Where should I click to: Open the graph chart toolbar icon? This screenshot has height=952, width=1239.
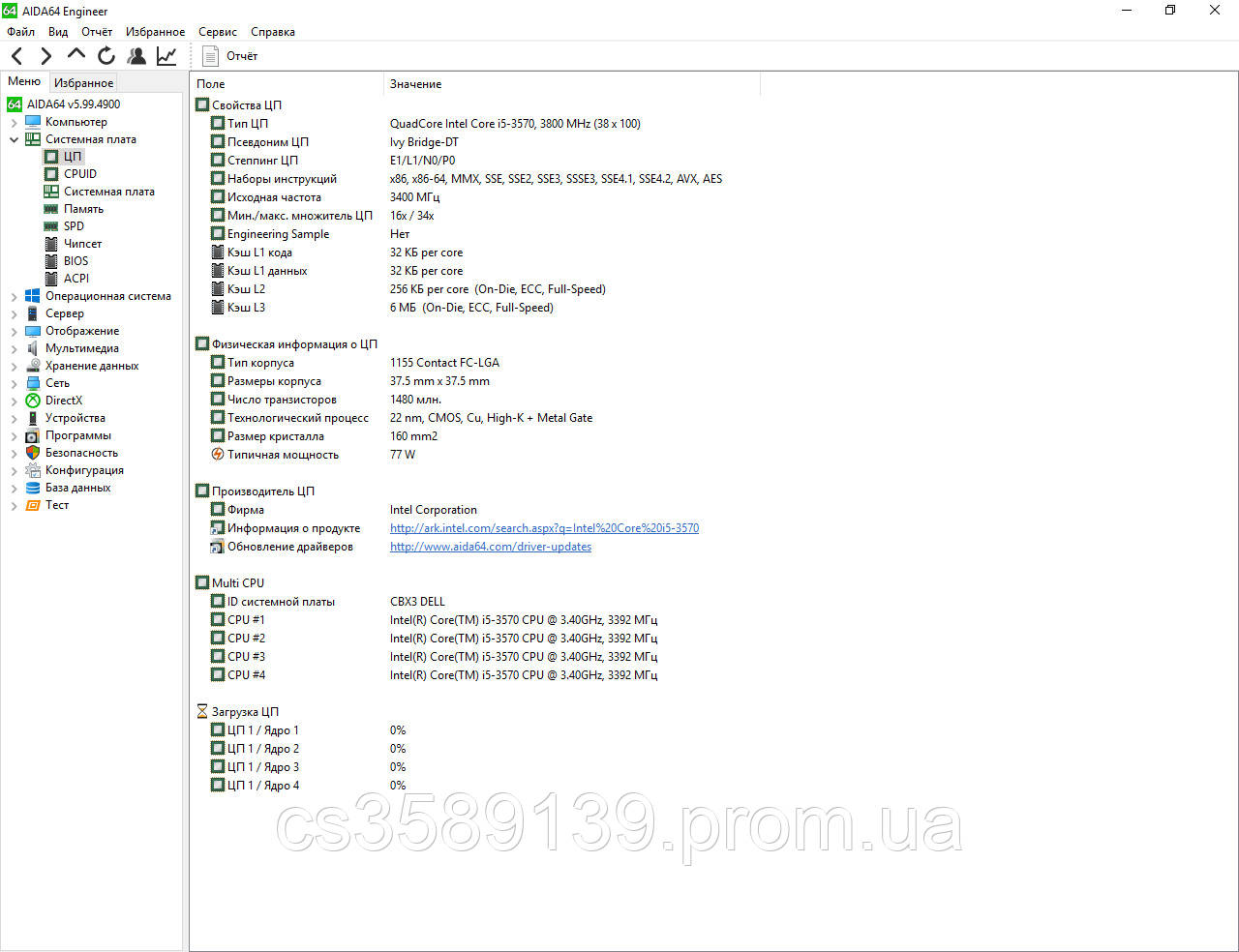pyautogui.click(x=166, y=56)
